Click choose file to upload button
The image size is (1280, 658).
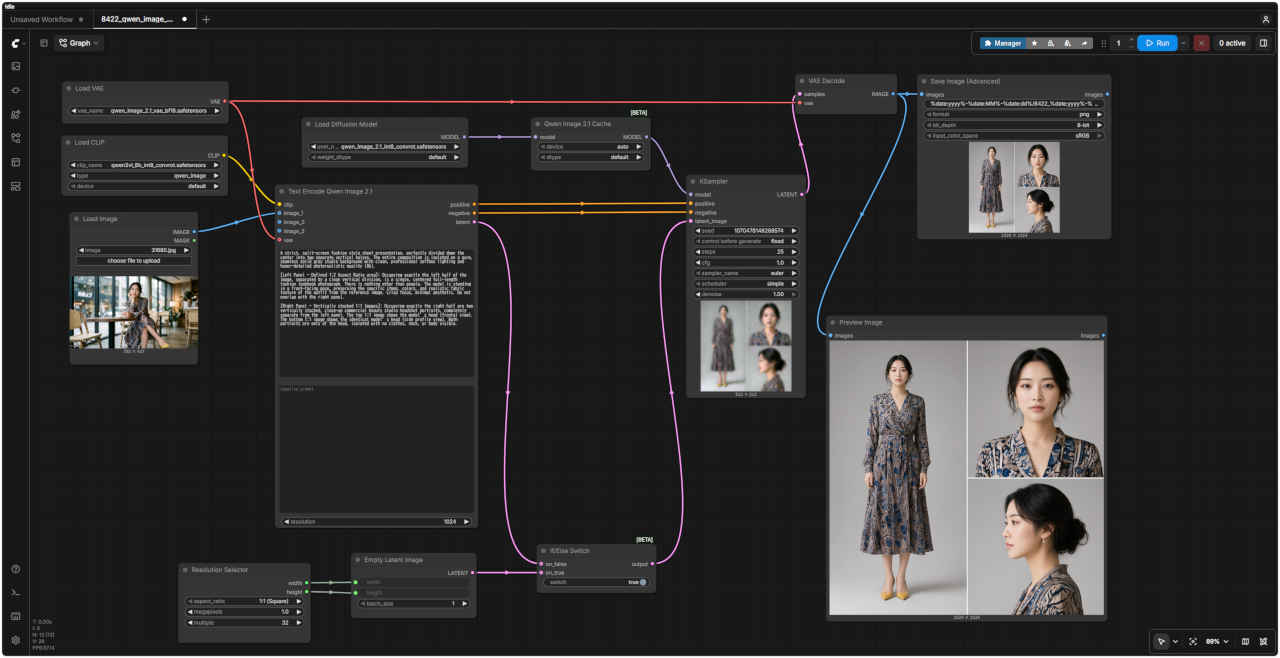point(134,261)
